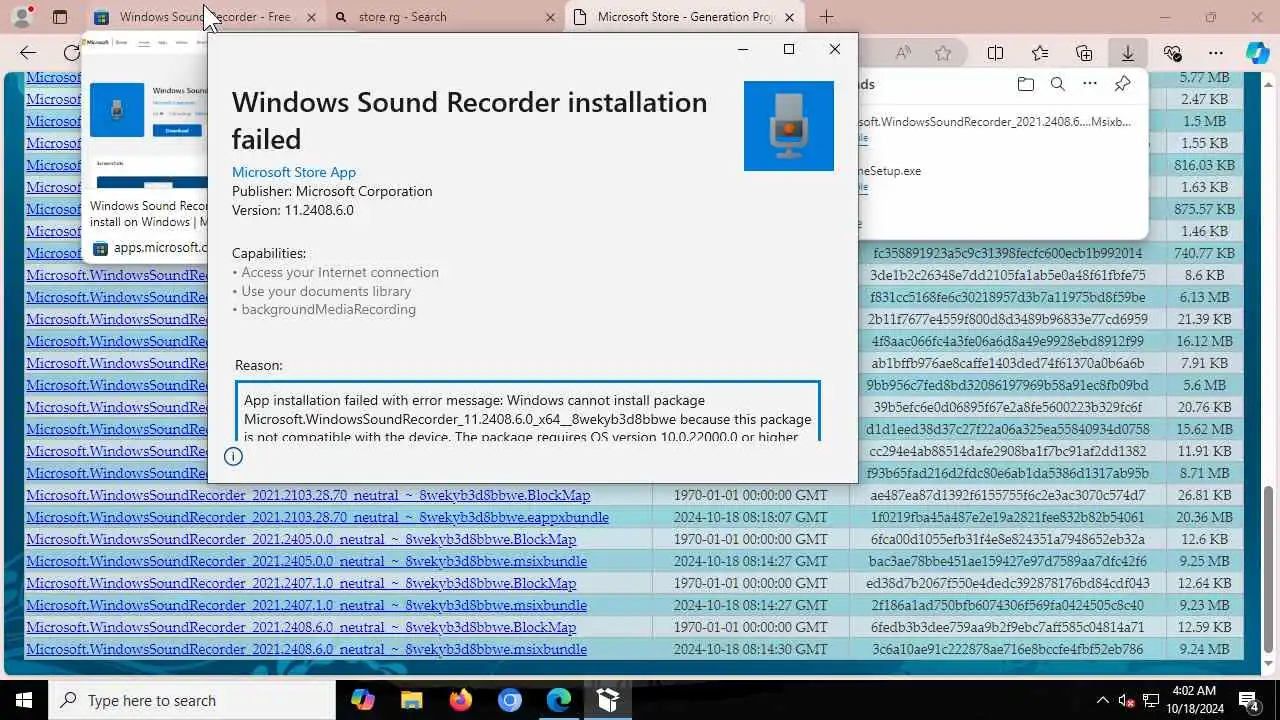Switch to Edge on the taskbar
The height and width of the screenshot is (720, 1280).
pyautogui.click(x=559, y=700)
